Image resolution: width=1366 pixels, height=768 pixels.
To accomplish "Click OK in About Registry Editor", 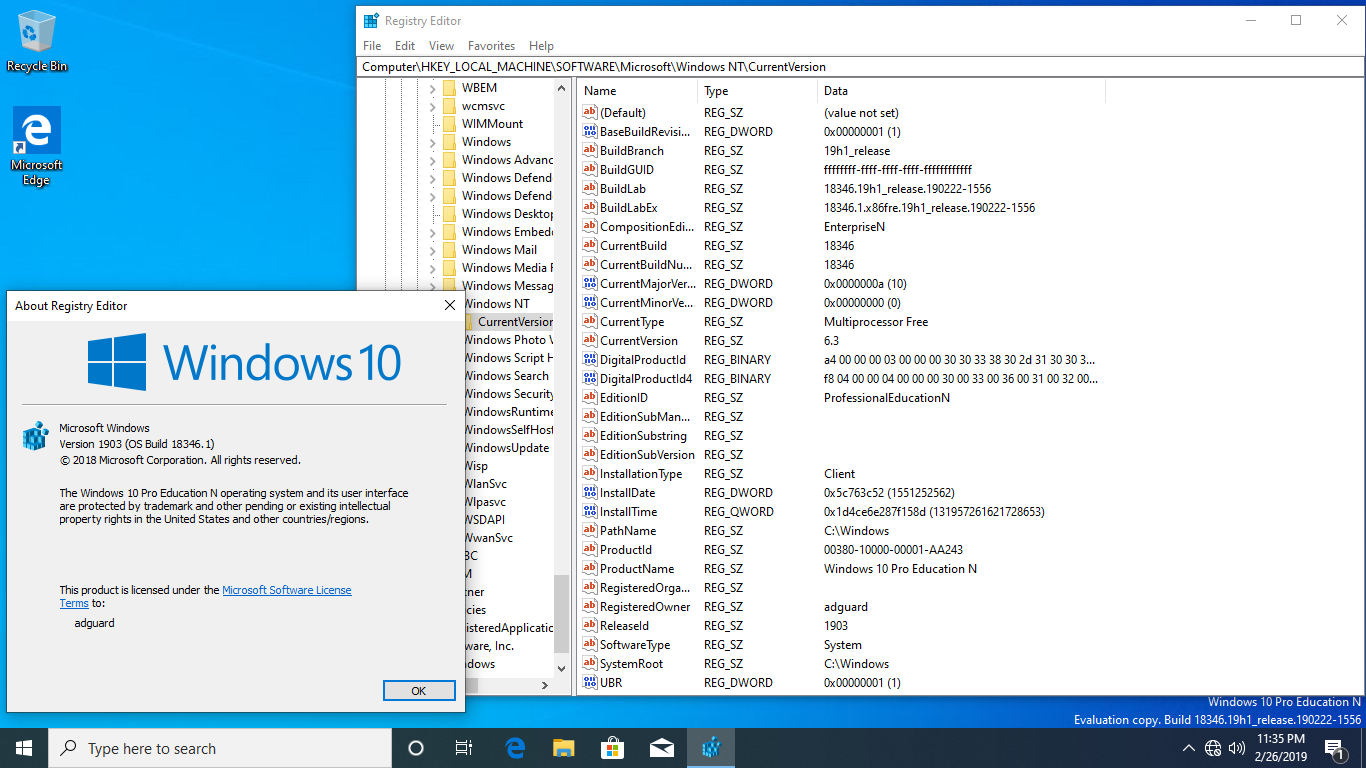I will [x=419, y=690].
